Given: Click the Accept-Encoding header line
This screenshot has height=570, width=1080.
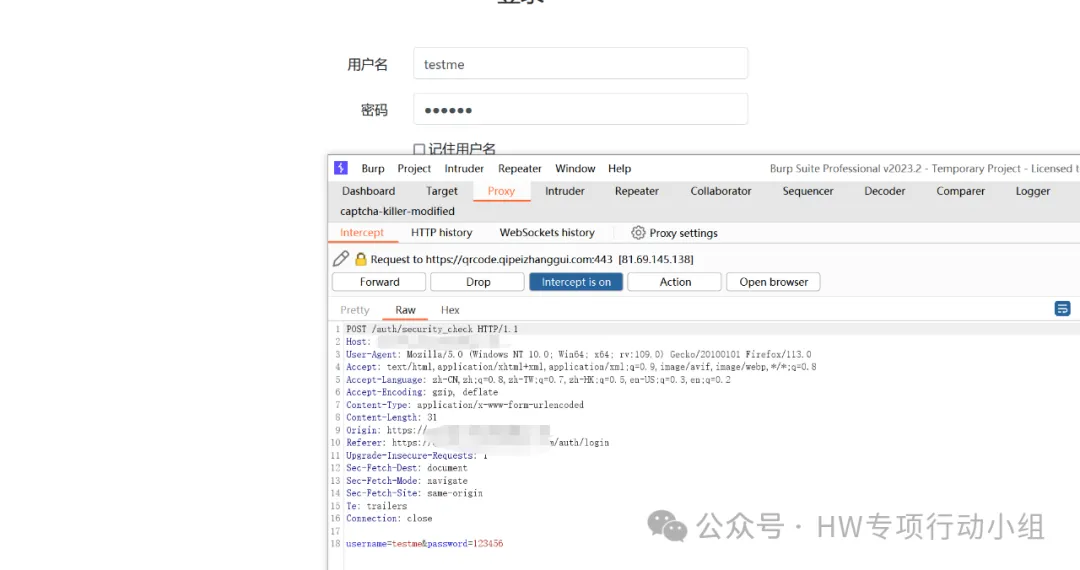Looking at the screenshot, I should point(422,392).
